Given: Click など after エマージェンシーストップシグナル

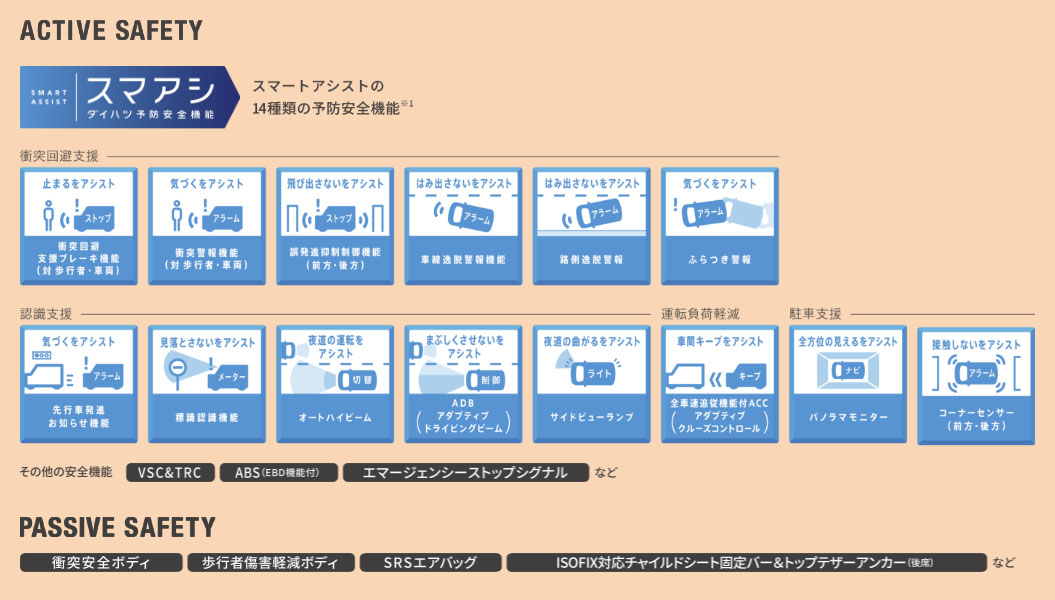Looking at the screenshot, I should [x=606, y=472].
